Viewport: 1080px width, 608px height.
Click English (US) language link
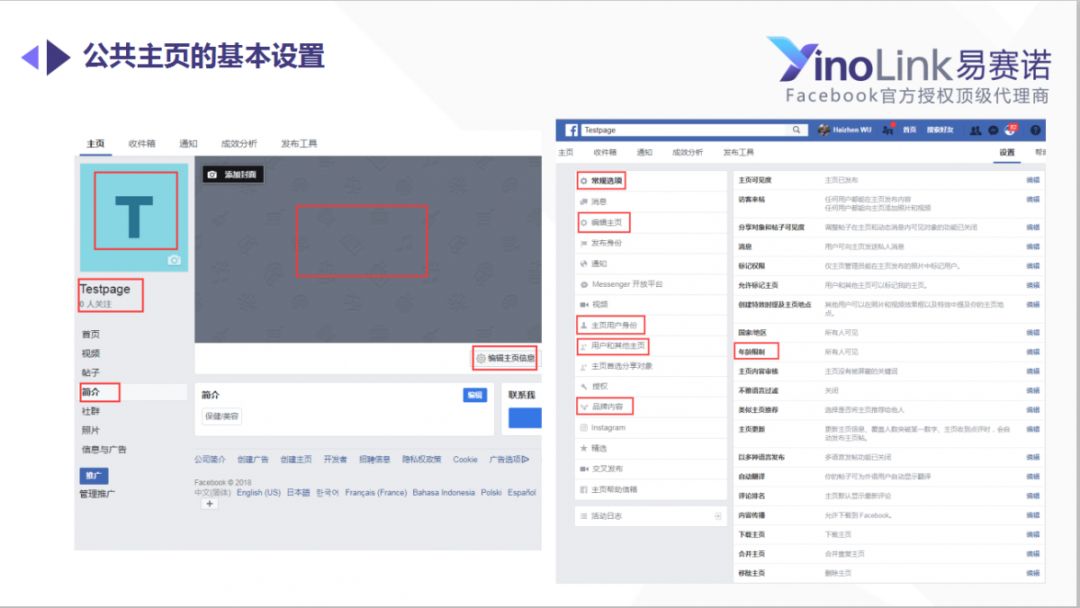[258, 492]
